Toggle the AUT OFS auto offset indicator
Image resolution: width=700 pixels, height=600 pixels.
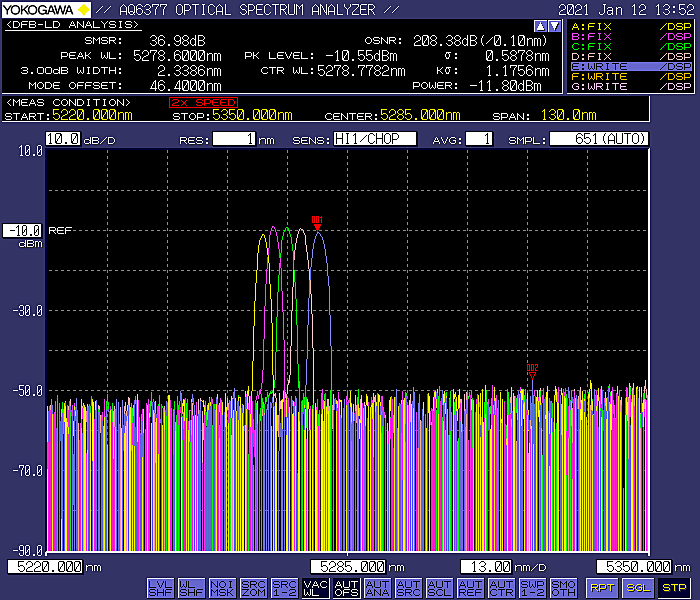pos(346,587)
